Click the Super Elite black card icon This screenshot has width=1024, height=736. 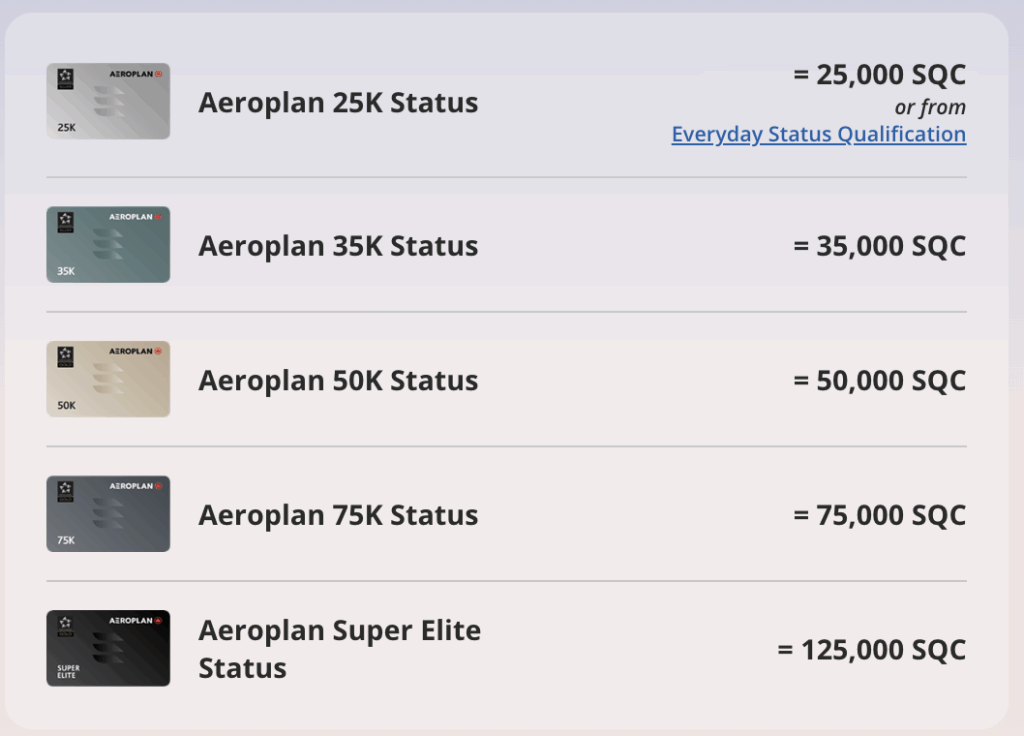108,648
